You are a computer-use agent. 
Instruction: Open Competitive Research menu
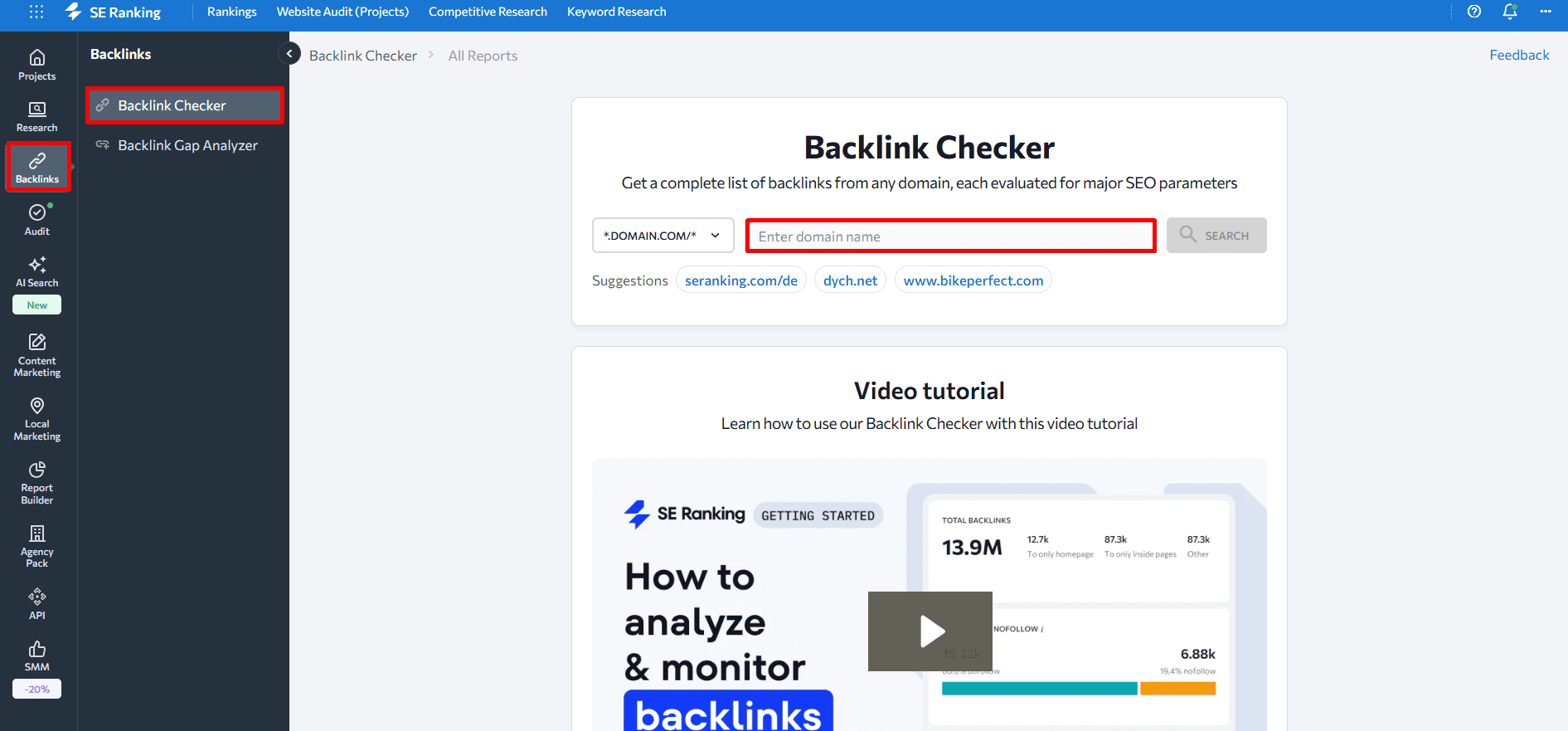pyautogui.click(x=488, y=12)
